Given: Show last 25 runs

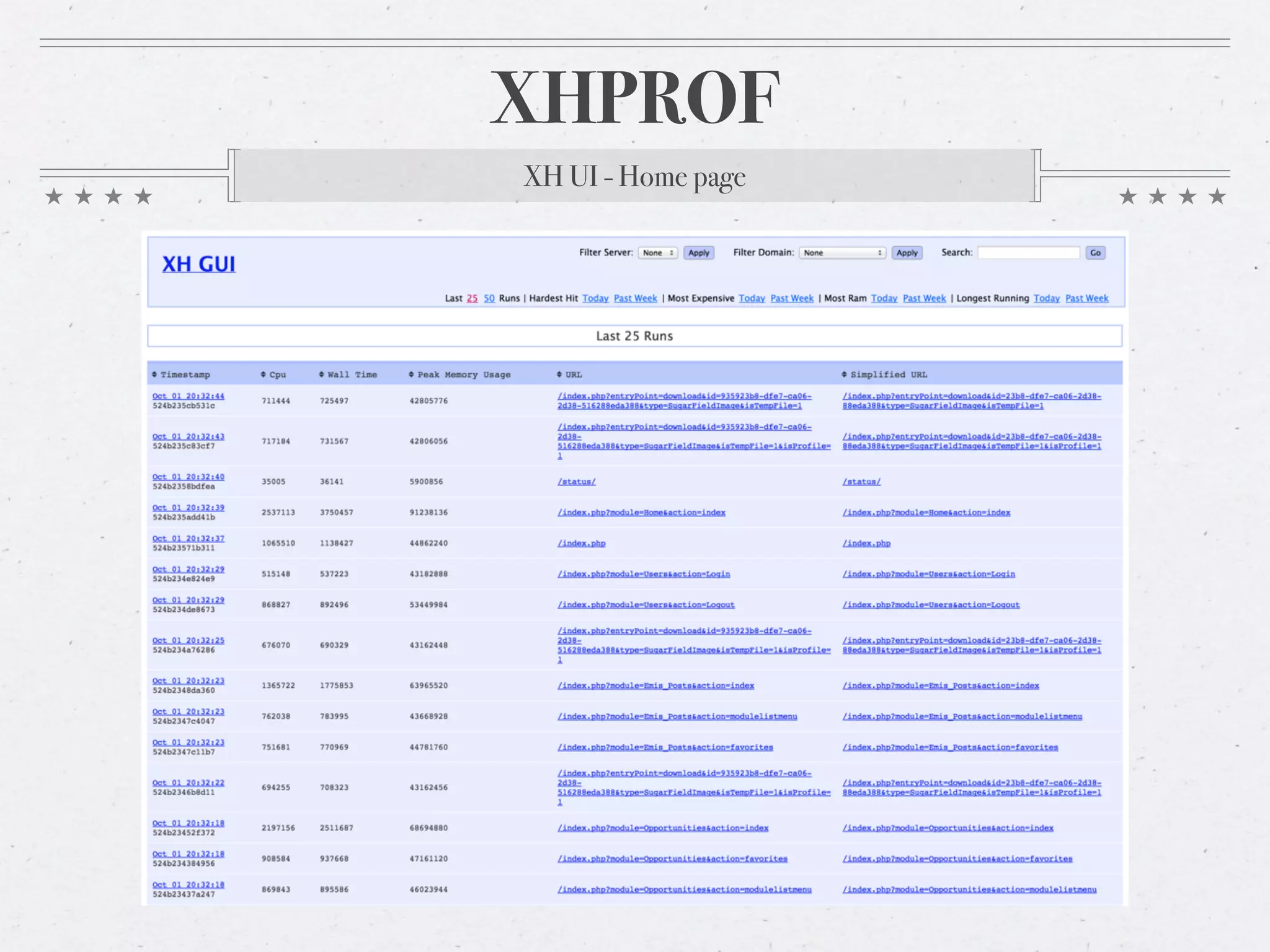Looking at the screenshot, I should point(472,298).
